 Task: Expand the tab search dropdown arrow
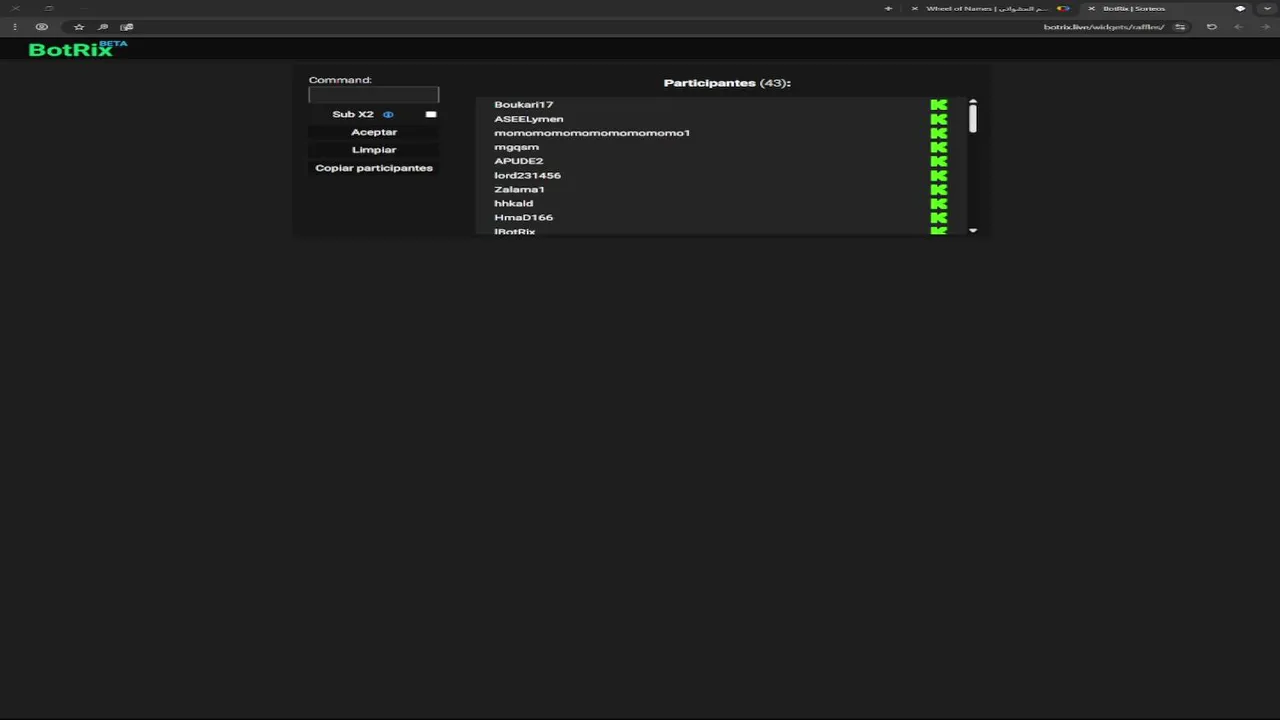[1267, 9]
